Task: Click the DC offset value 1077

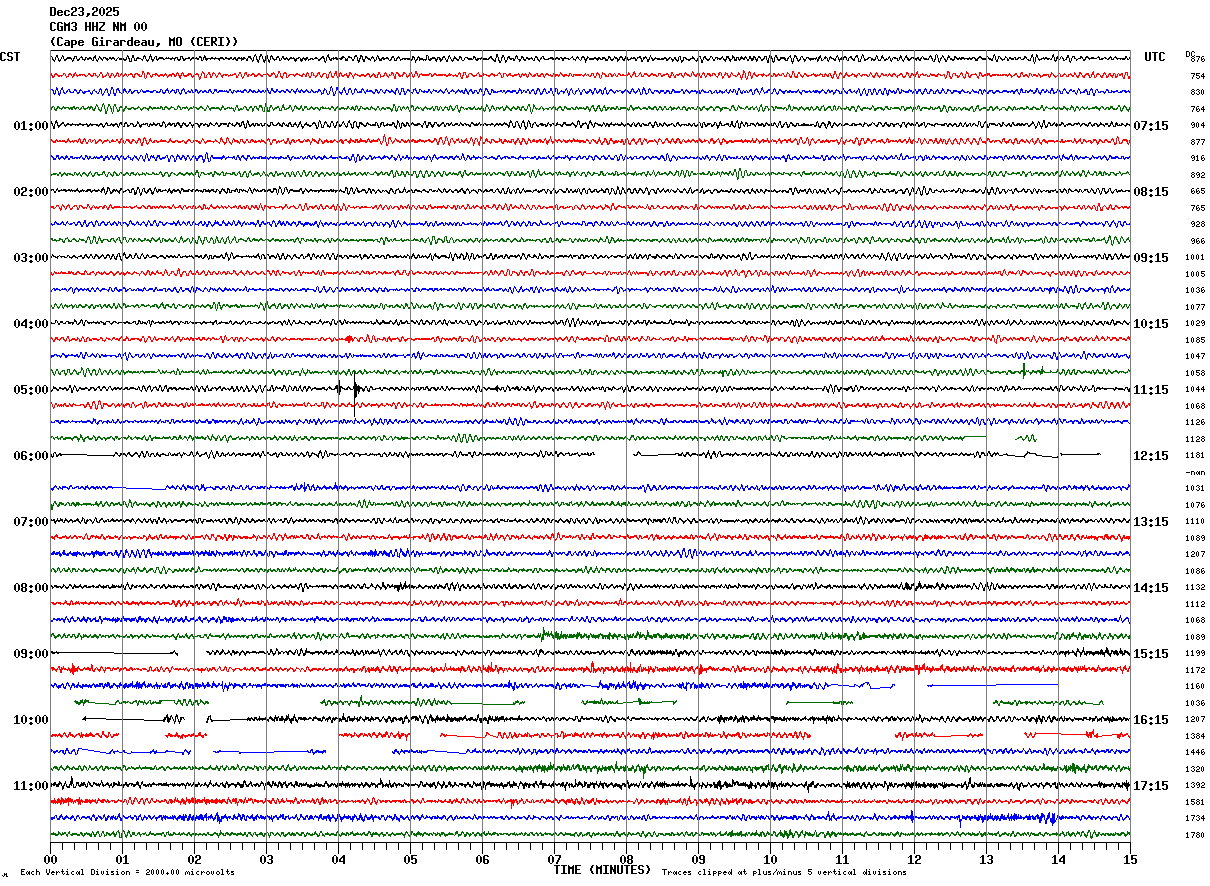Action: pyautogui.click(x=1195, y=307)
